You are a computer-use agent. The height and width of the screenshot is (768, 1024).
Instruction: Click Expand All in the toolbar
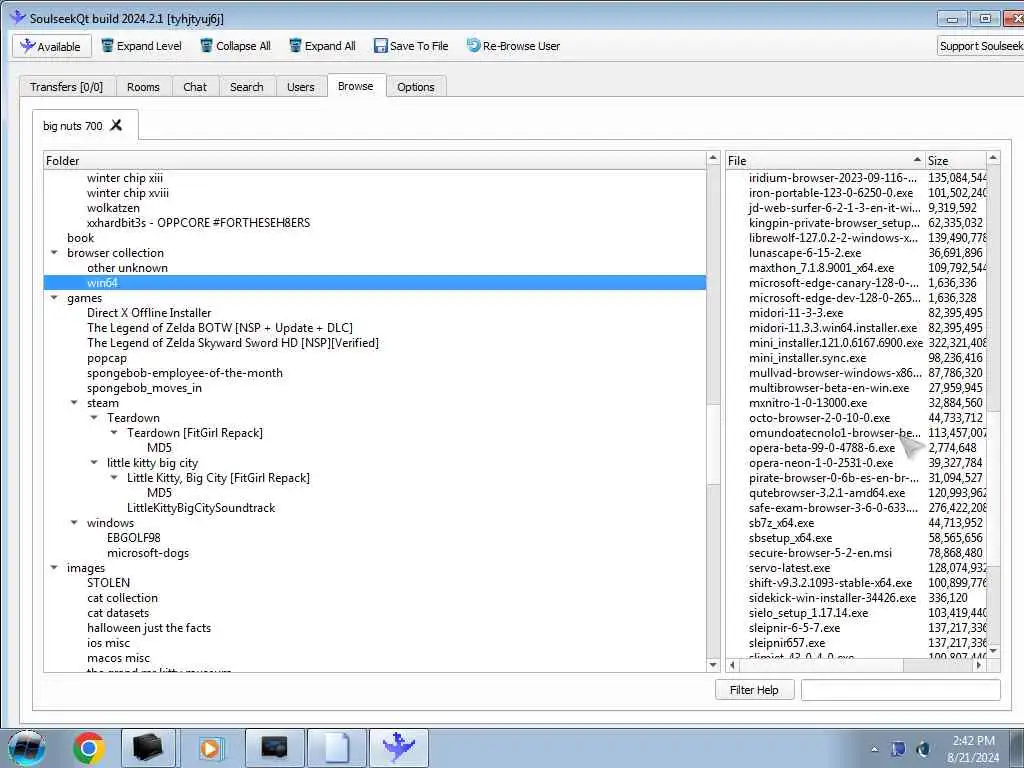[x=322, y=46]
